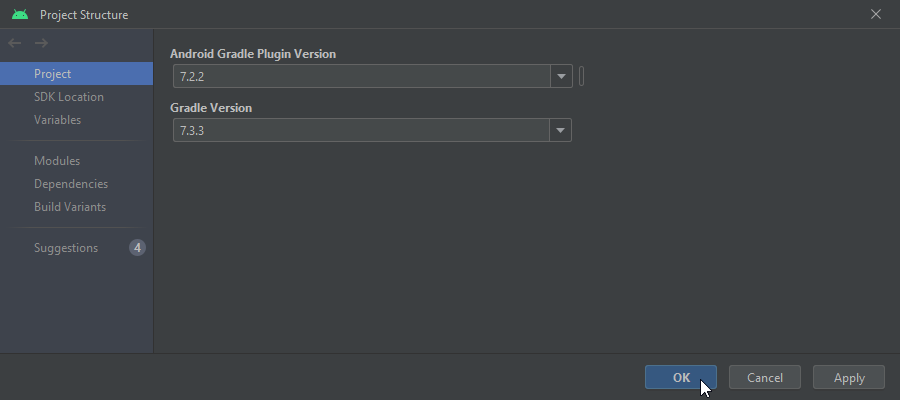Click the Suggestions count badge 4
This screenshot has width=900, height=400.
137,248
